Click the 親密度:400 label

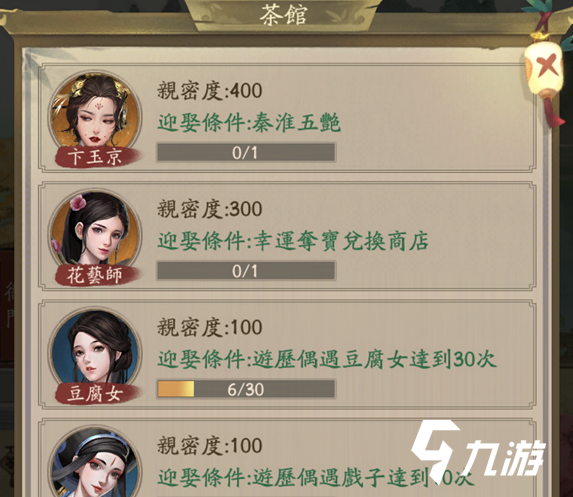click(209, 90)
